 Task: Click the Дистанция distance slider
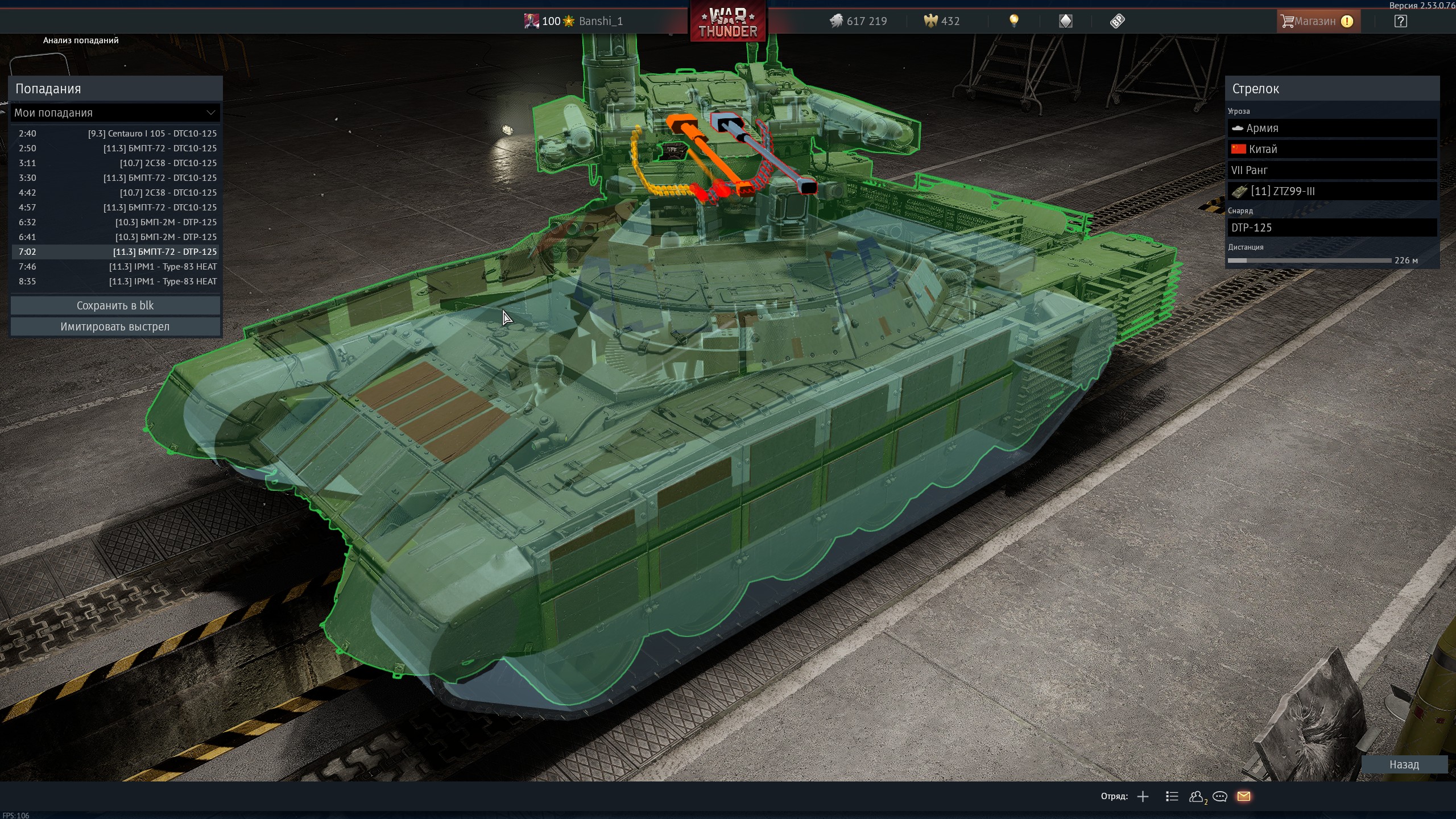1309,260
